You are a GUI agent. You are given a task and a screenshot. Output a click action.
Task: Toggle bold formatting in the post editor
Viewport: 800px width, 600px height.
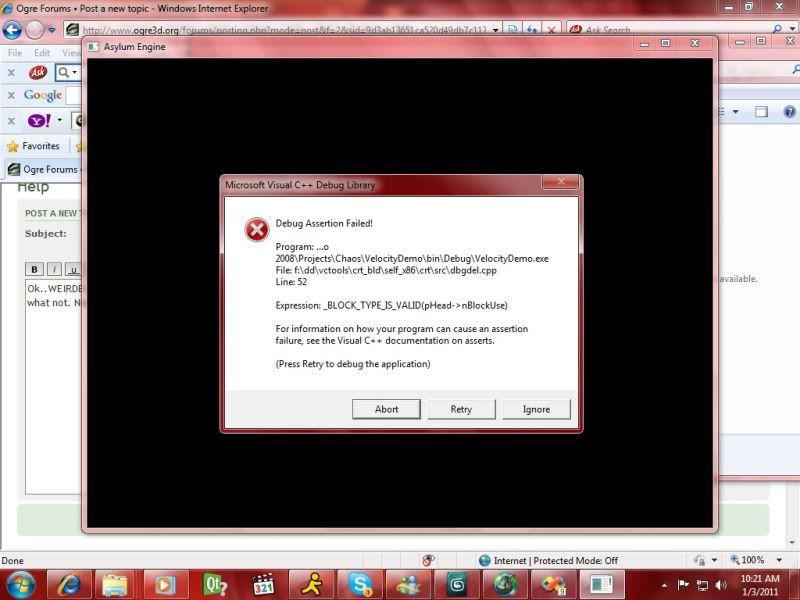34,269
